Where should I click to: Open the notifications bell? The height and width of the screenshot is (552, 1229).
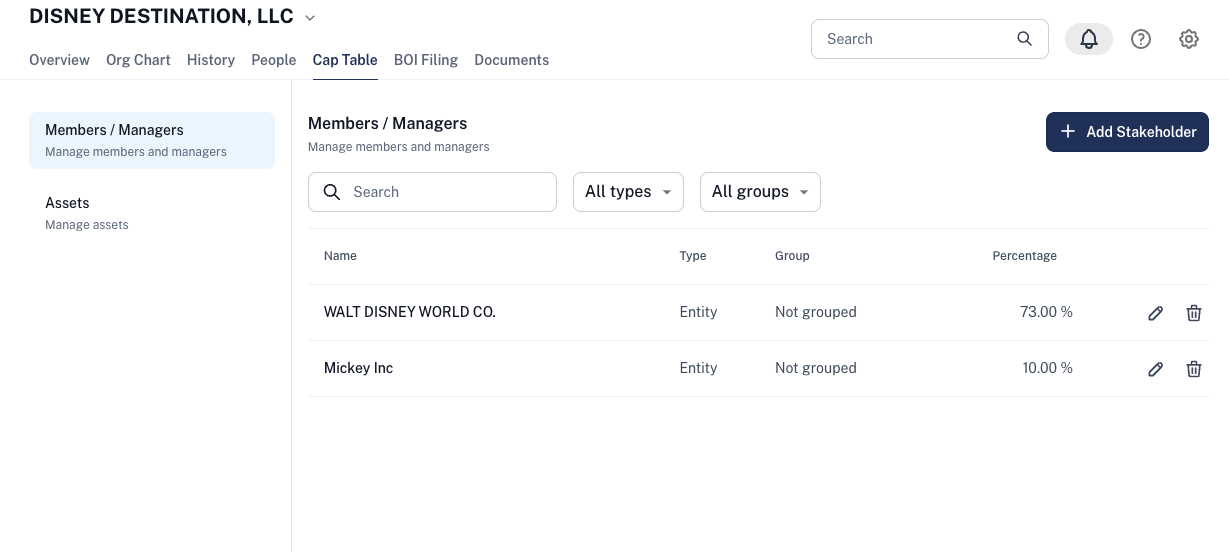1089,39
